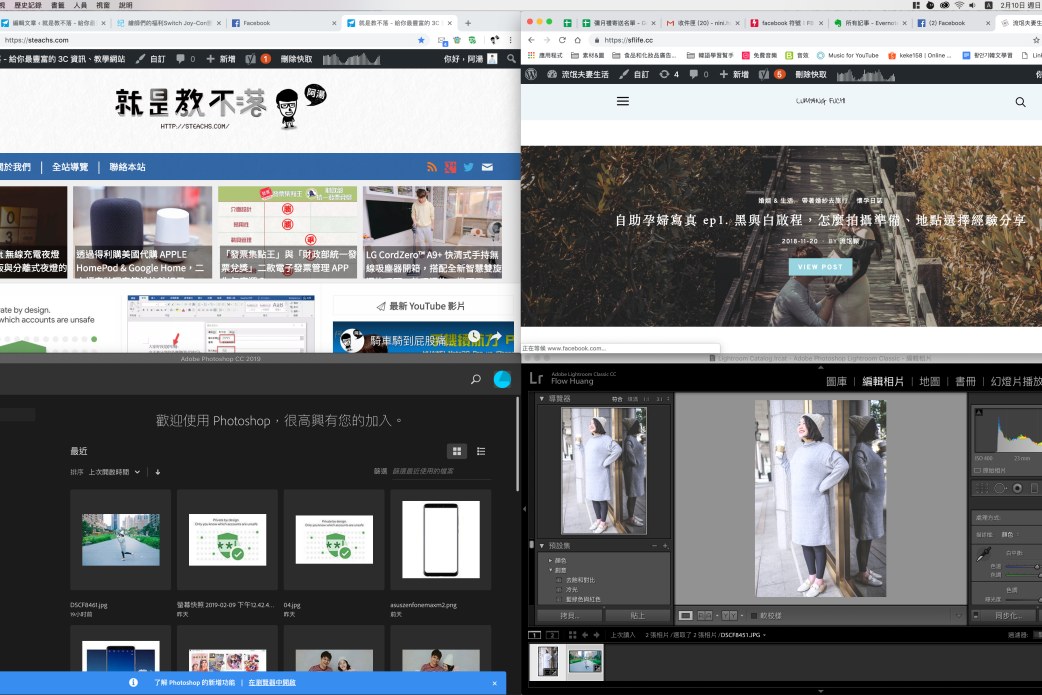Viewport: 1042px width, 695px height.
Task: Open the hamburger menu on sflife site
Action: pos(623,102)
